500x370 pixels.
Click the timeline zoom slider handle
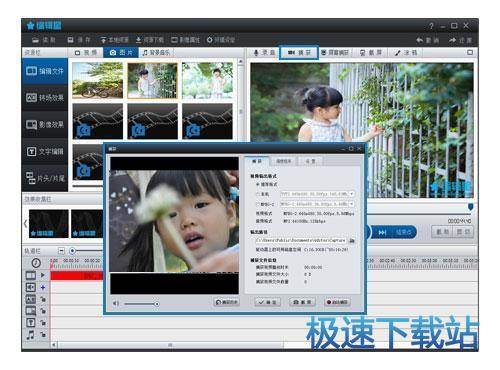72,250
